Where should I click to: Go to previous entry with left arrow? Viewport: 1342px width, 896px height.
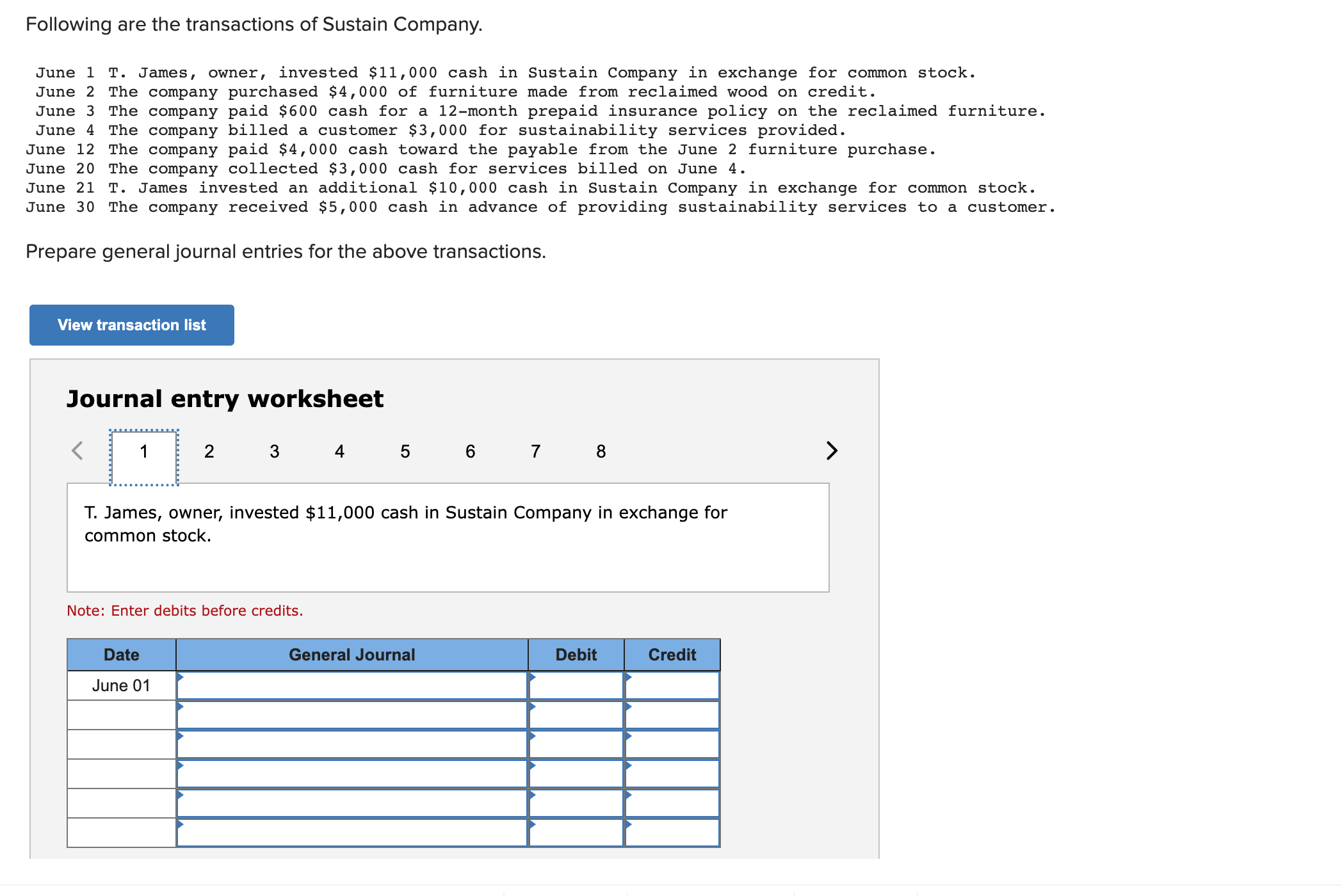(x=77, y=451)
